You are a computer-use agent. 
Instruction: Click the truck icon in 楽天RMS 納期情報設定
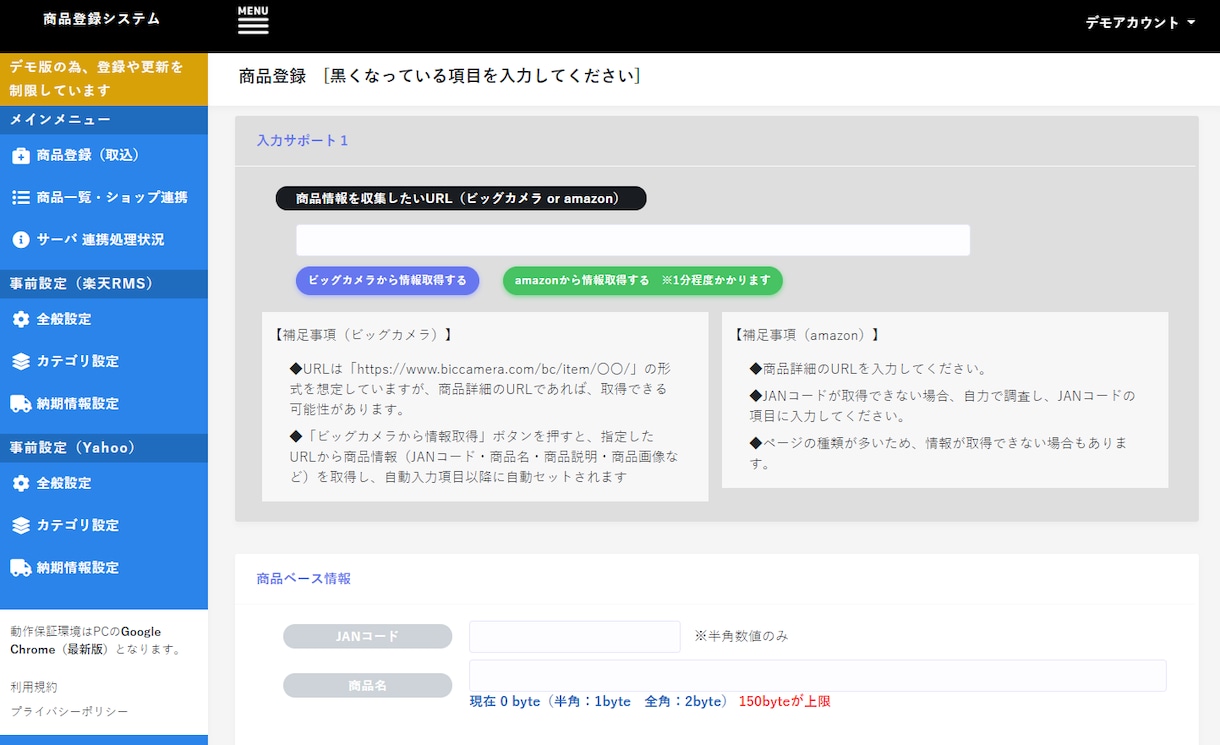21,404
